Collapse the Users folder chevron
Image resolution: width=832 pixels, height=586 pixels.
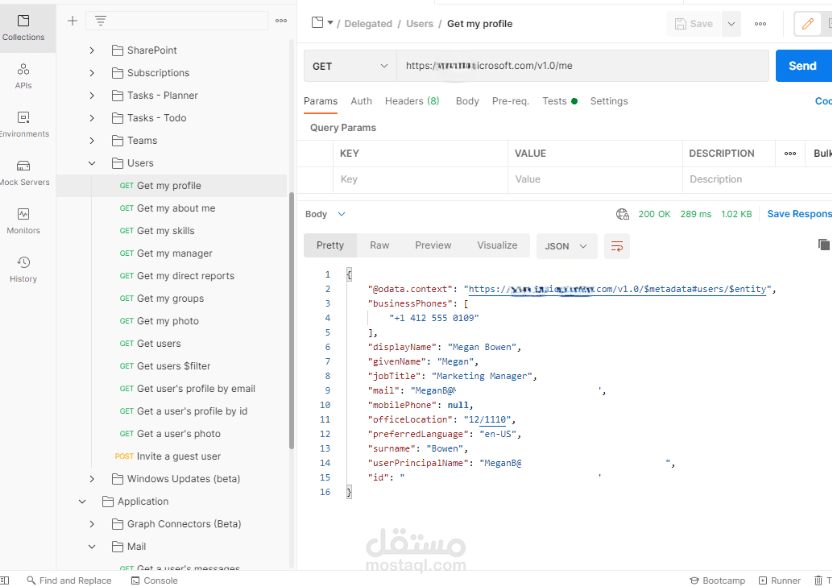92,163
